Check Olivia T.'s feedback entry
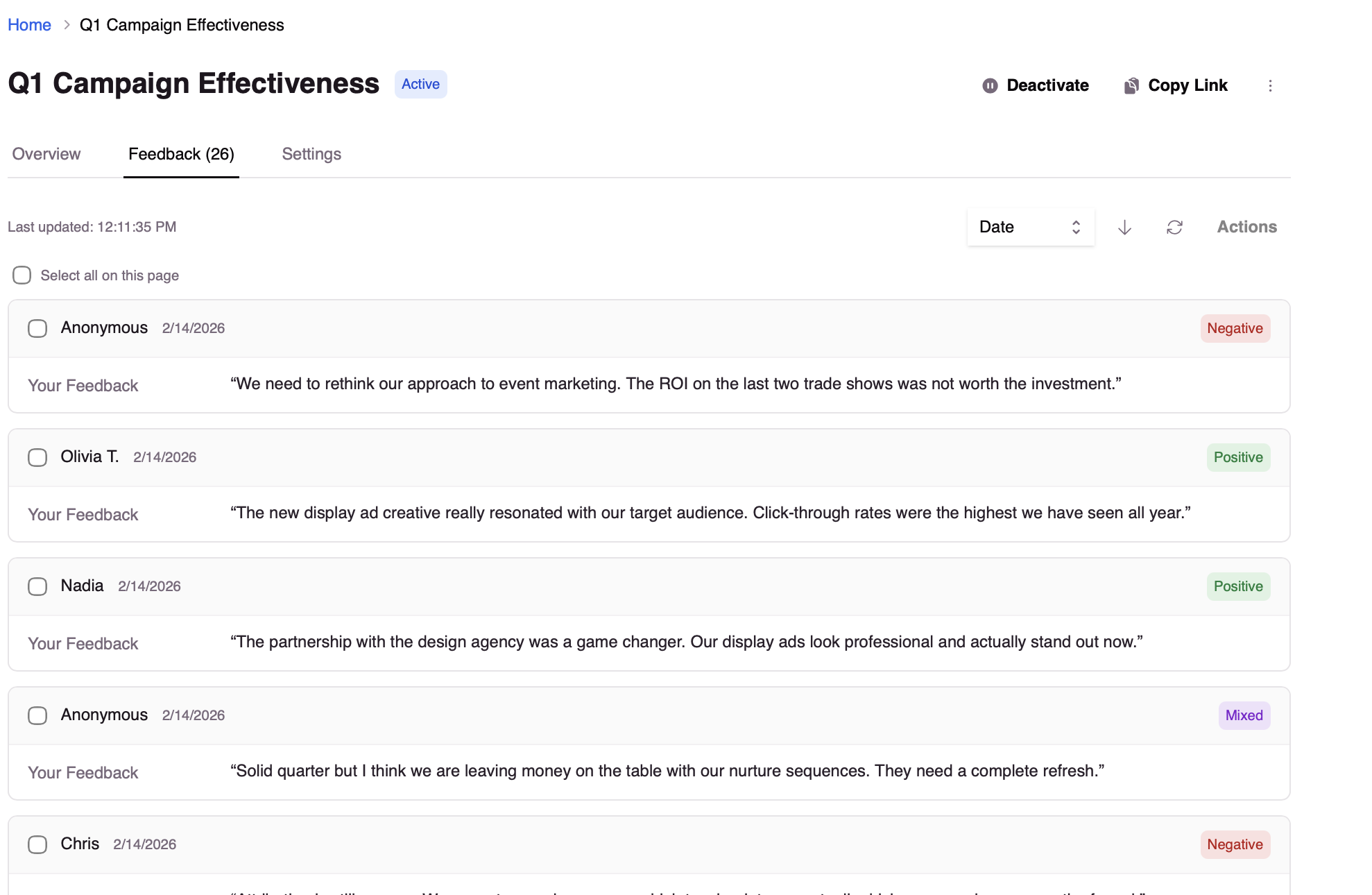The image size is (1372, 895). (37, 457)
